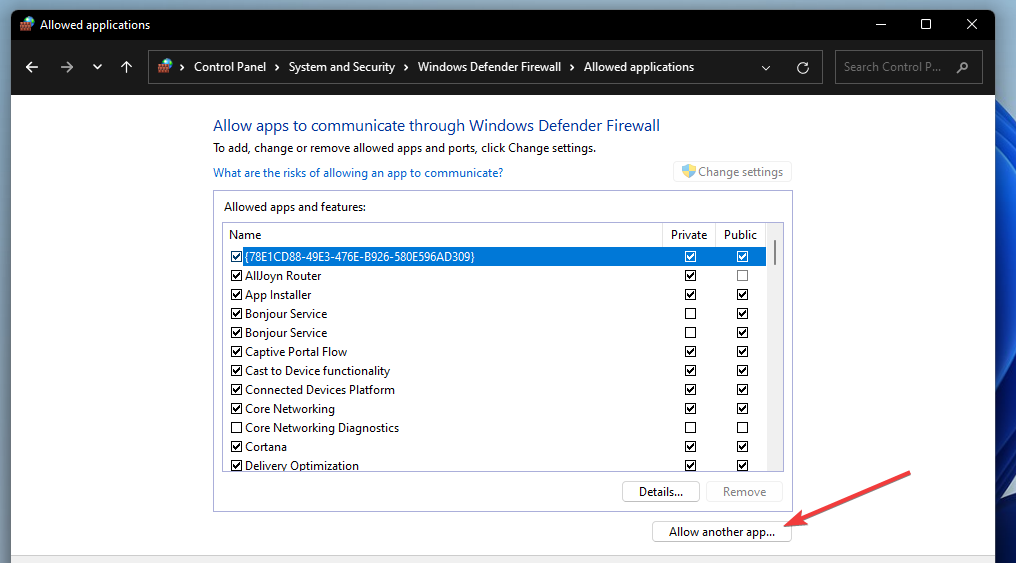
Task: Focus the Search Control Panel field
Action: point(908,67)
